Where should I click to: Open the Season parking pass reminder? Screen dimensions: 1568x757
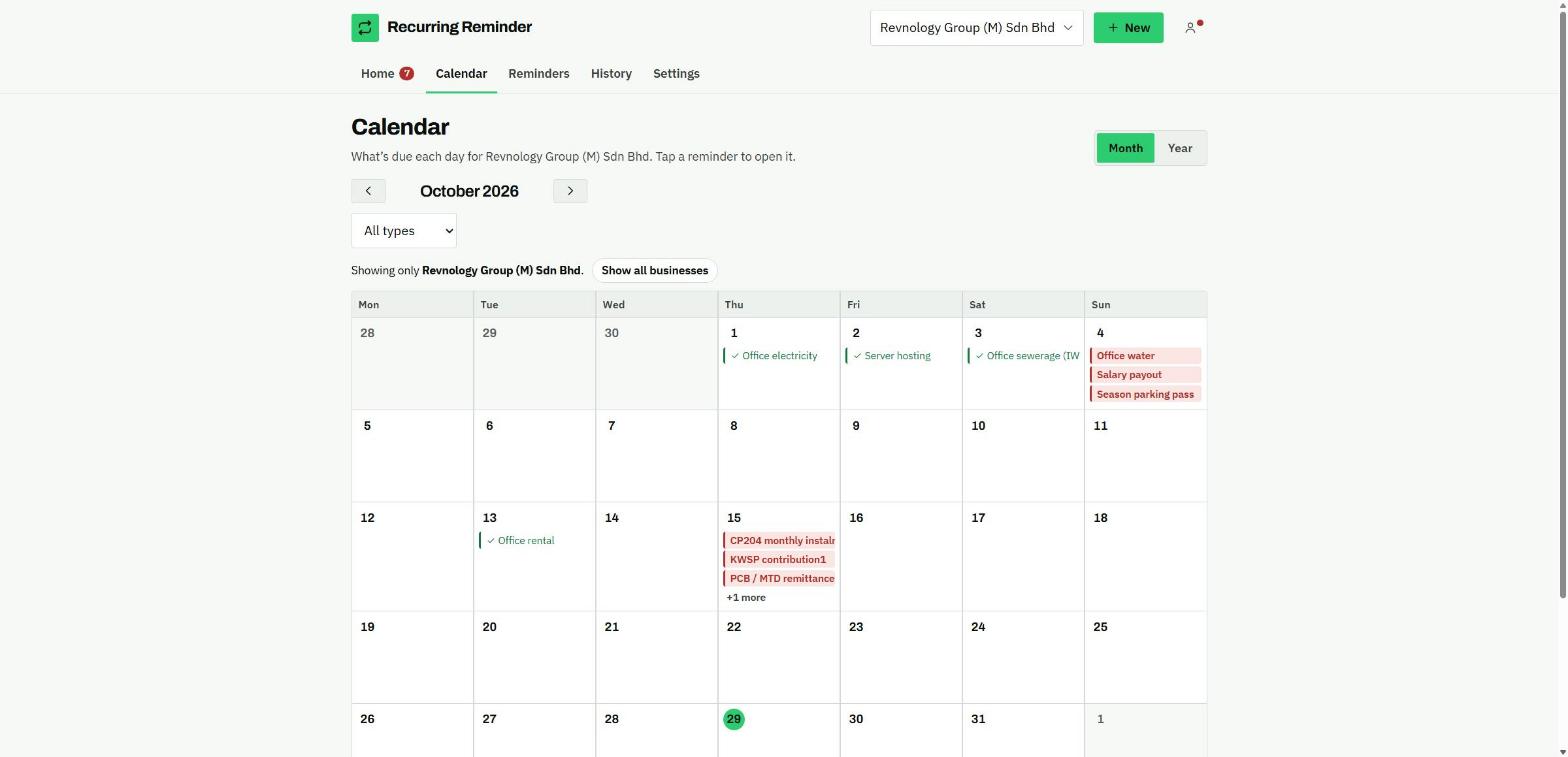pos(1145,394)
